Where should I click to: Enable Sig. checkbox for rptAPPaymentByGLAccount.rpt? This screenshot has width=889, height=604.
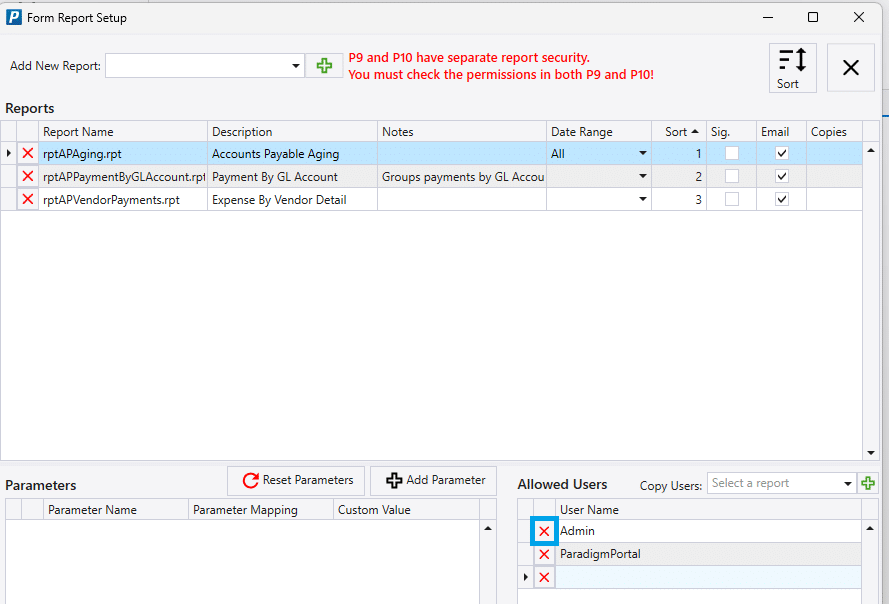(732, 177)
